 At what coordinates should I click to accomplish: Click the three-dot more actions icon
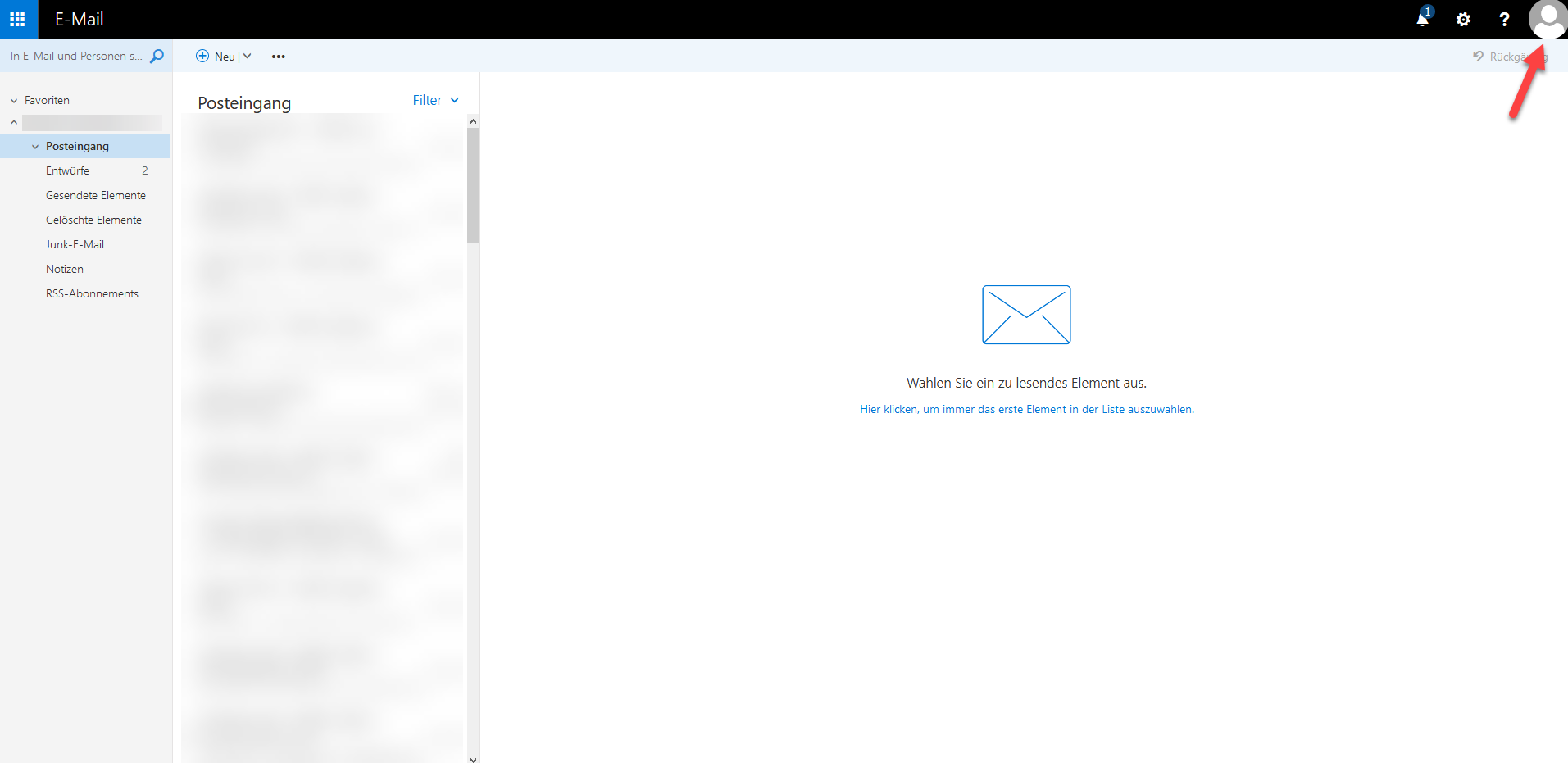click(x=279, y=57)
